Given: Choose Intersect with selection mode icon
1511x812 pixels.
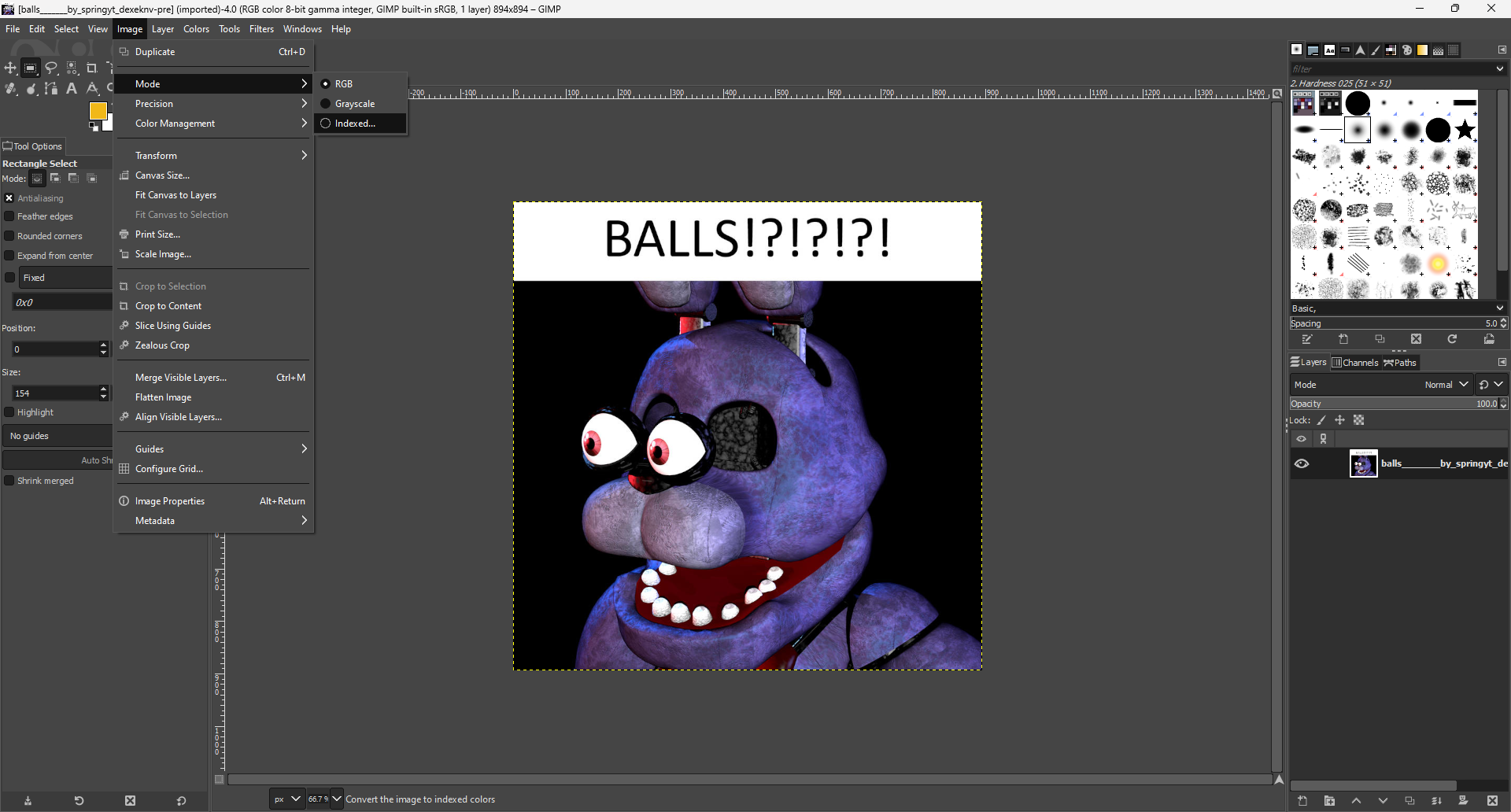Looking at the screenshot, I should pyautogui.click(x=91, y=178).
